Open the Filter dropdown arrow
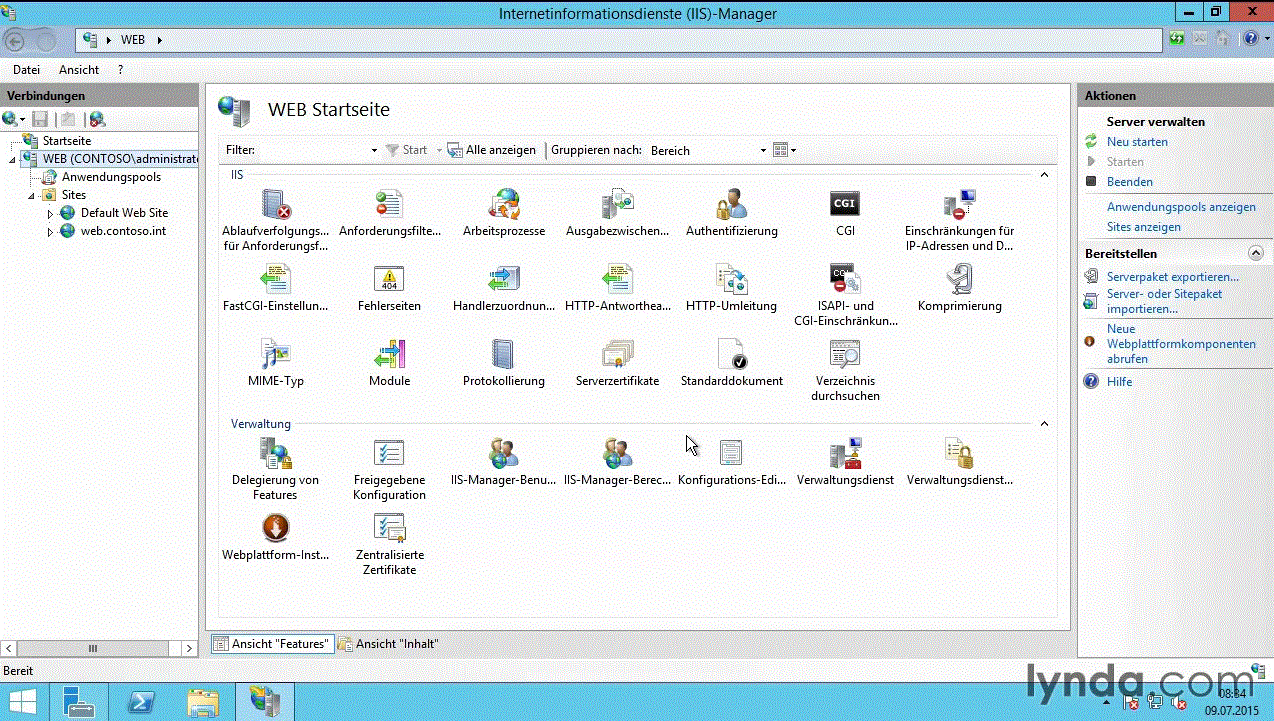 coord(374,151)
